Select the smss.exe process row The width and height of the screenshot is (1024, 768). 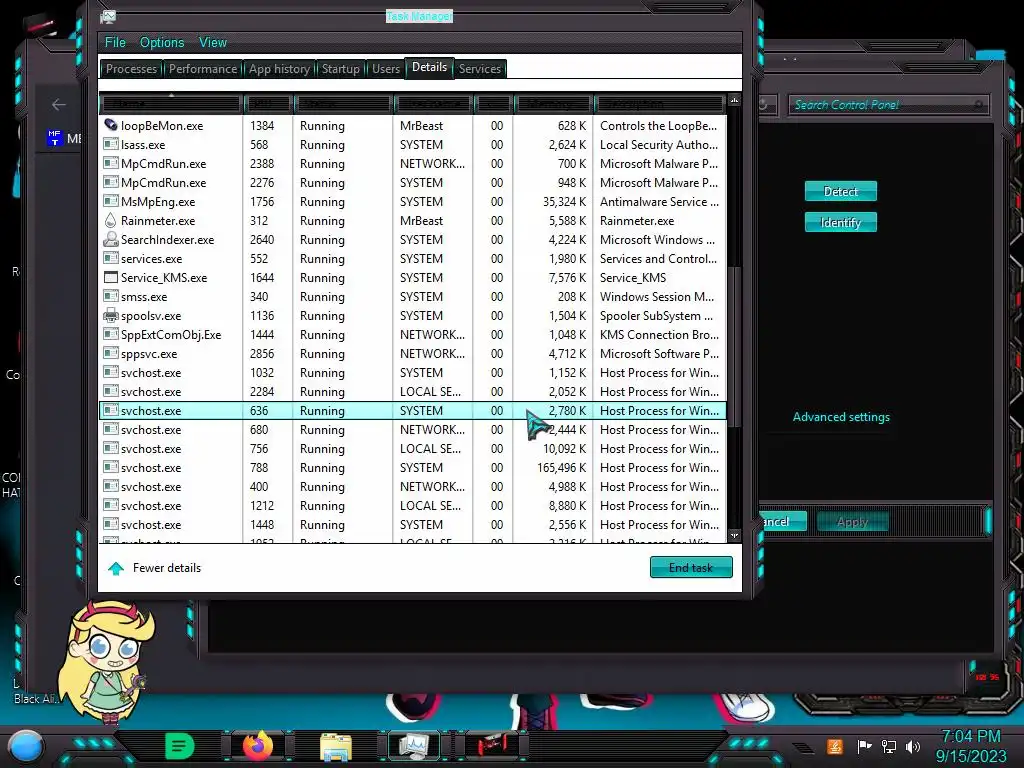point(412,296)
